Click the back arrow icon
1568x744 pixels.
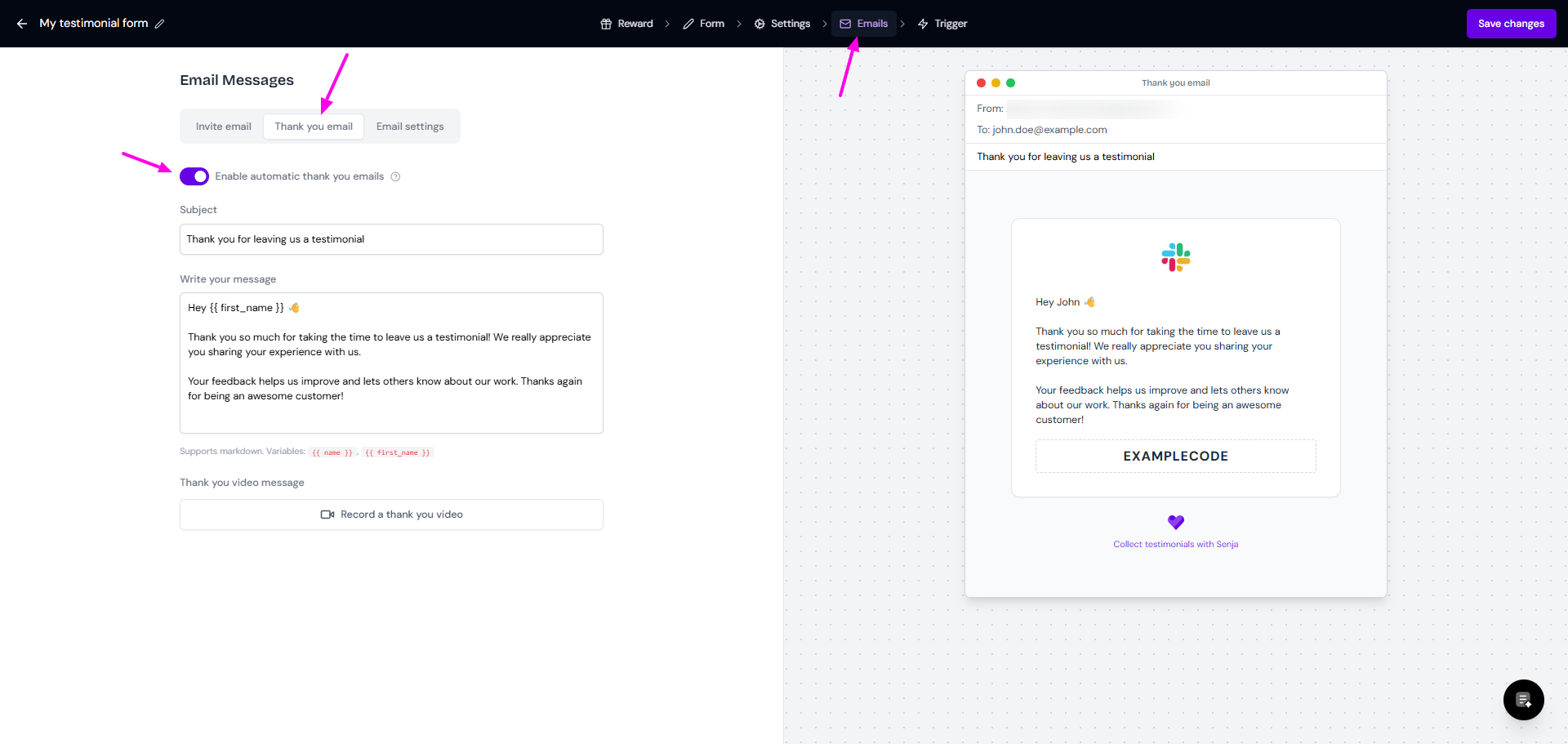[22, 24]
